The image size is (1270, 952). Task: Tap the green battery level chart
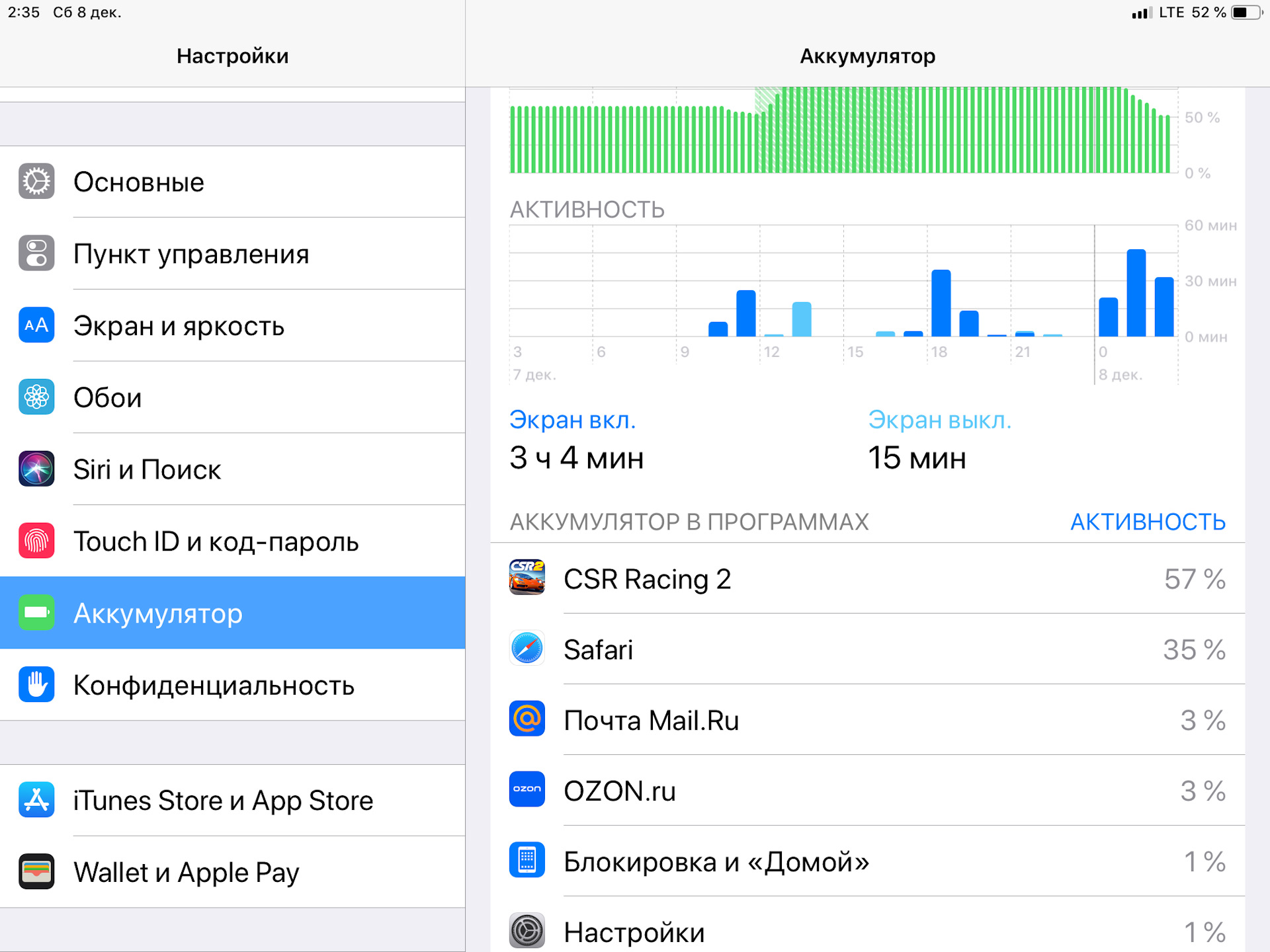(840, 132)
